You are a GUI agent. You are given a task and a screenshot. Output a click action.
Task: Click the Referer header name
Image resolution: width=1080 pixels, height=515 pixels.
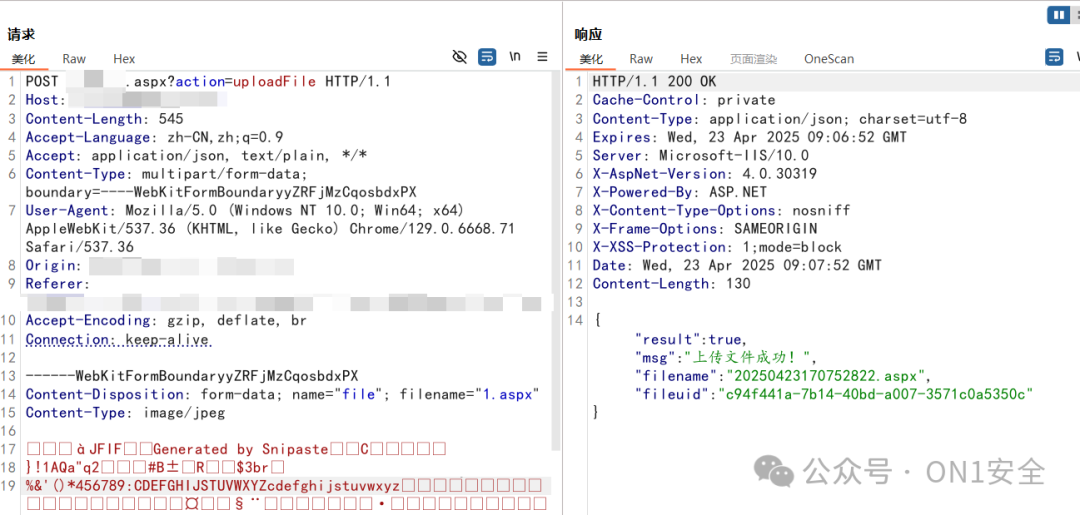point(56,284)
